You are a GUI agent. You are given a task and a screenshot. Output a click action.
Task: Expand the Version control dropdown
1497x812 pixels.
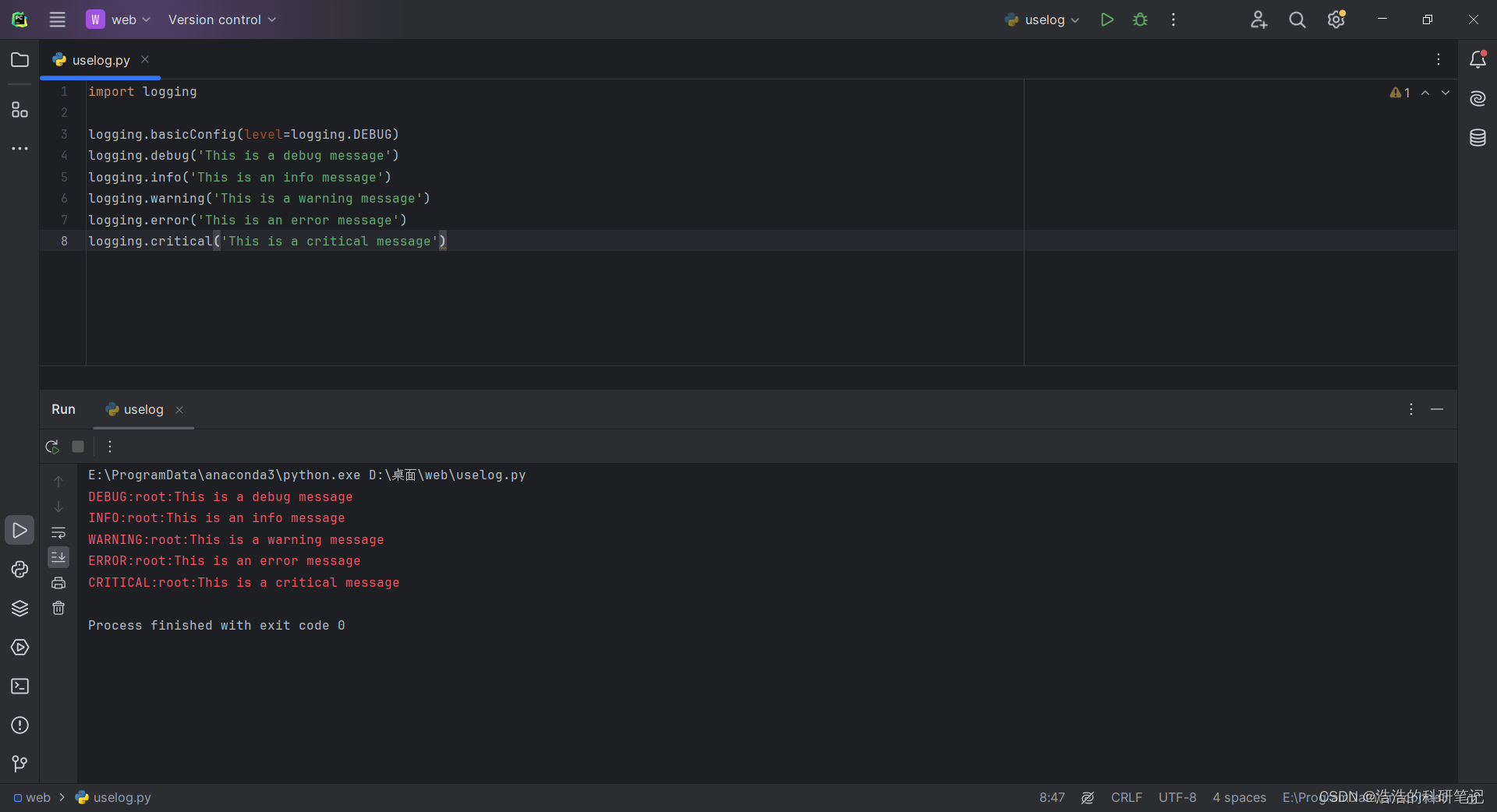222,19
